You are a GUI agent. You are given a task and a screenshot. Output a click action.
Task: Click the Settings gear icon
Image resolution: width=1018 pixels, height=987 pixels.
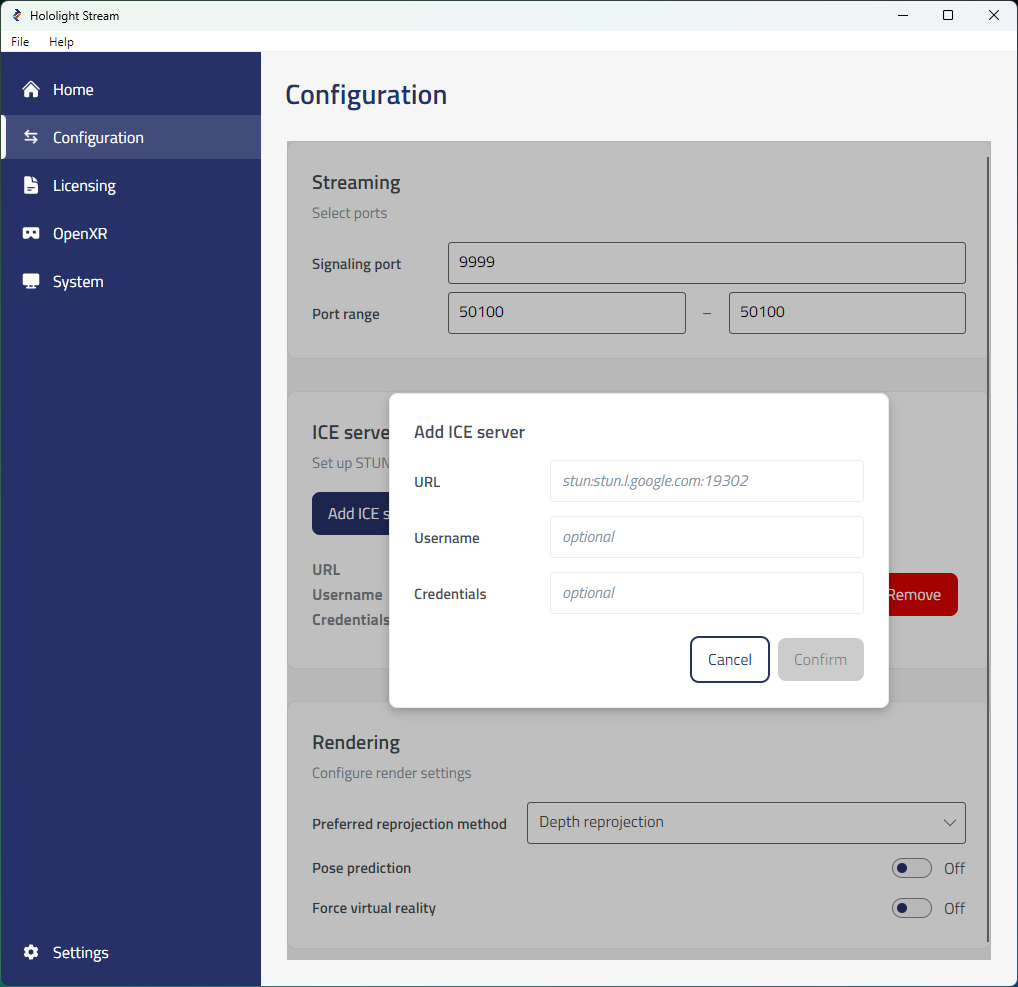(x=31, y=952)
